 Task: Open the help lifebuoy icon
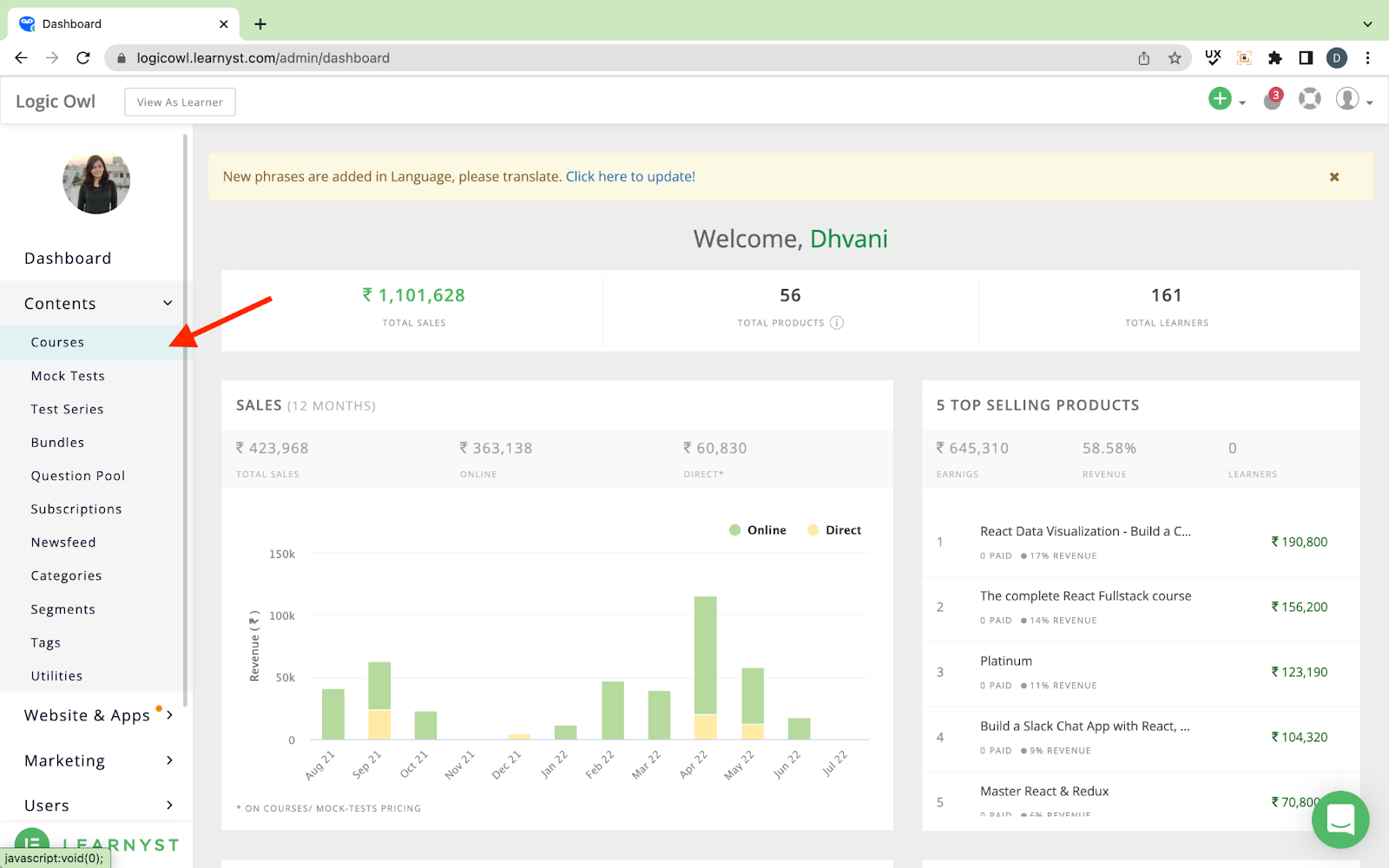point(1309,99)
